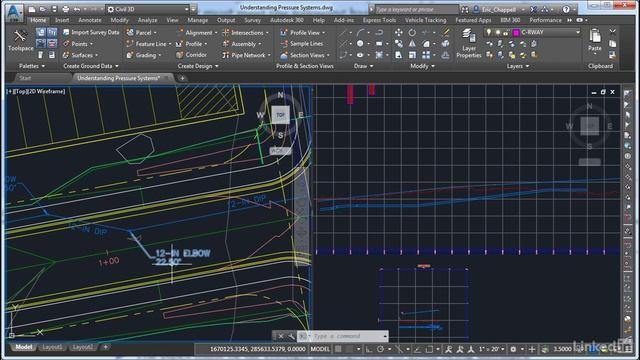Switch to the Layout1 tab

tap(52, 347)
